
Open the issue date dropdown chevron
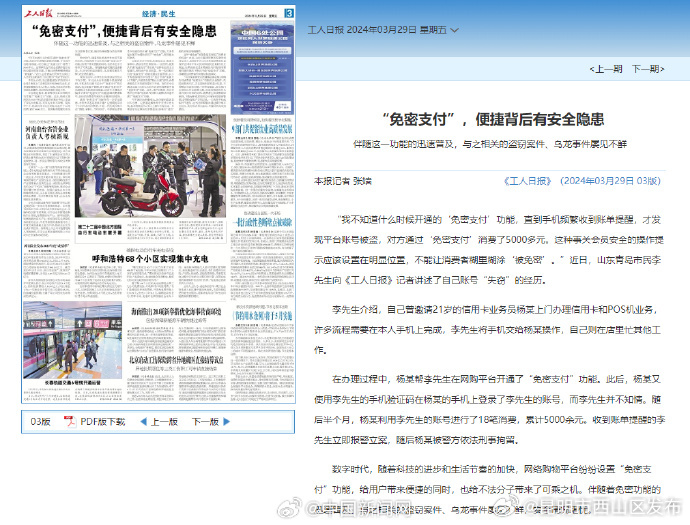pos(455,30)
